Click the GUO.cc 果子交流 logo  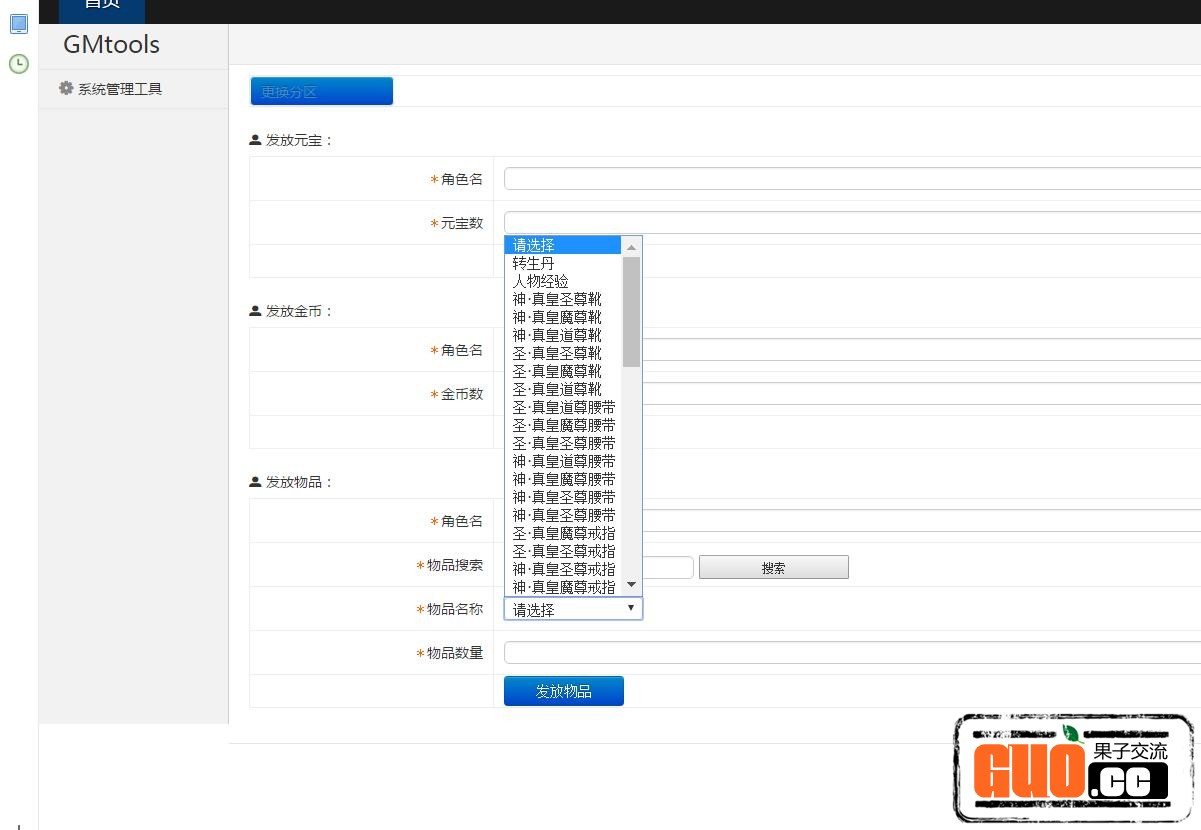[x=1073, y=769]
